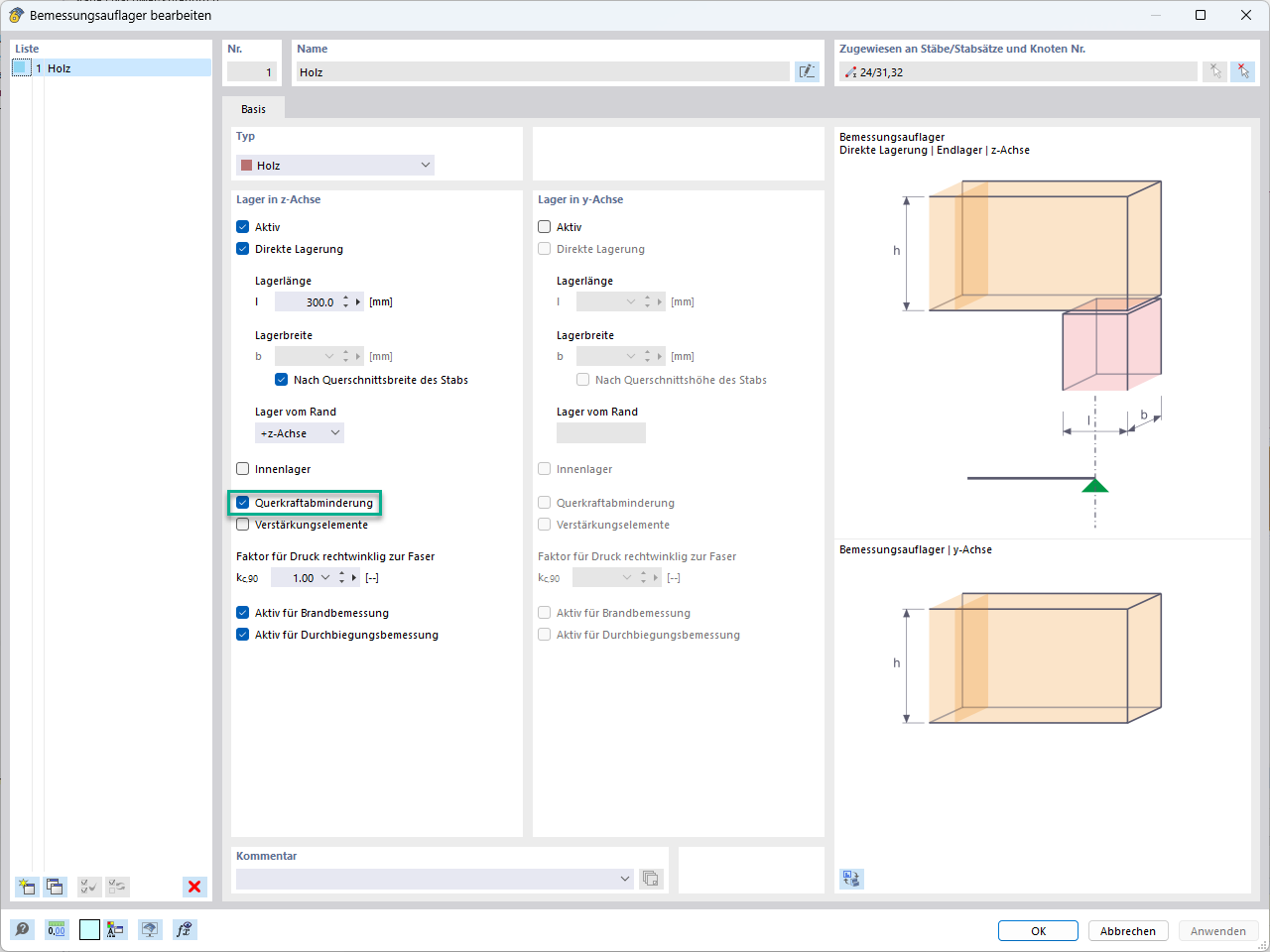Open the display settings monitor icon
This screenshot has height=952, width=1270.
click(x=153, y=929)
